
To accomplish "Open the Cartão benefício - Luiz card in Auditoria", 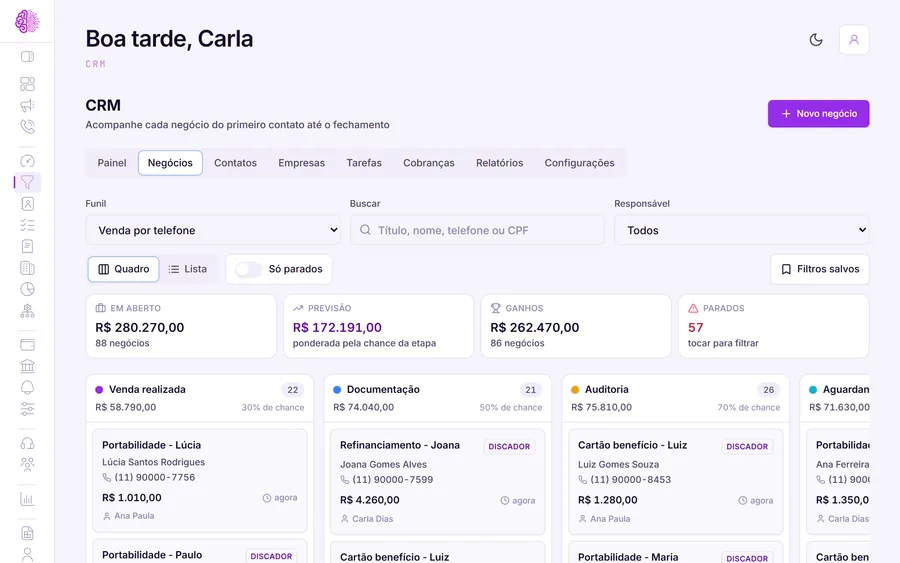I will coord(676,482).
